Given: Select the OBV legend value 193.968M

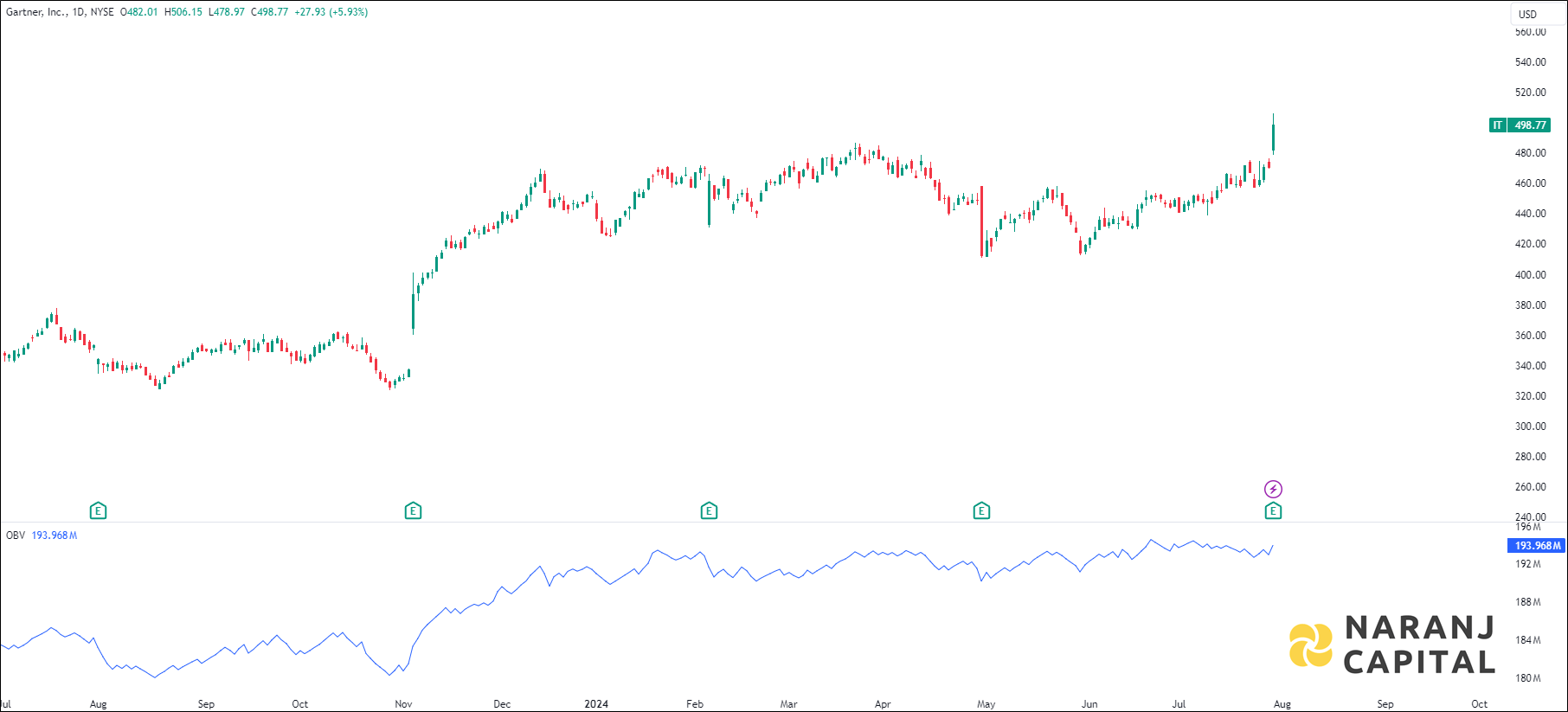Looking at the screenshot, I should pyautogui.click(x=55, y=536).
